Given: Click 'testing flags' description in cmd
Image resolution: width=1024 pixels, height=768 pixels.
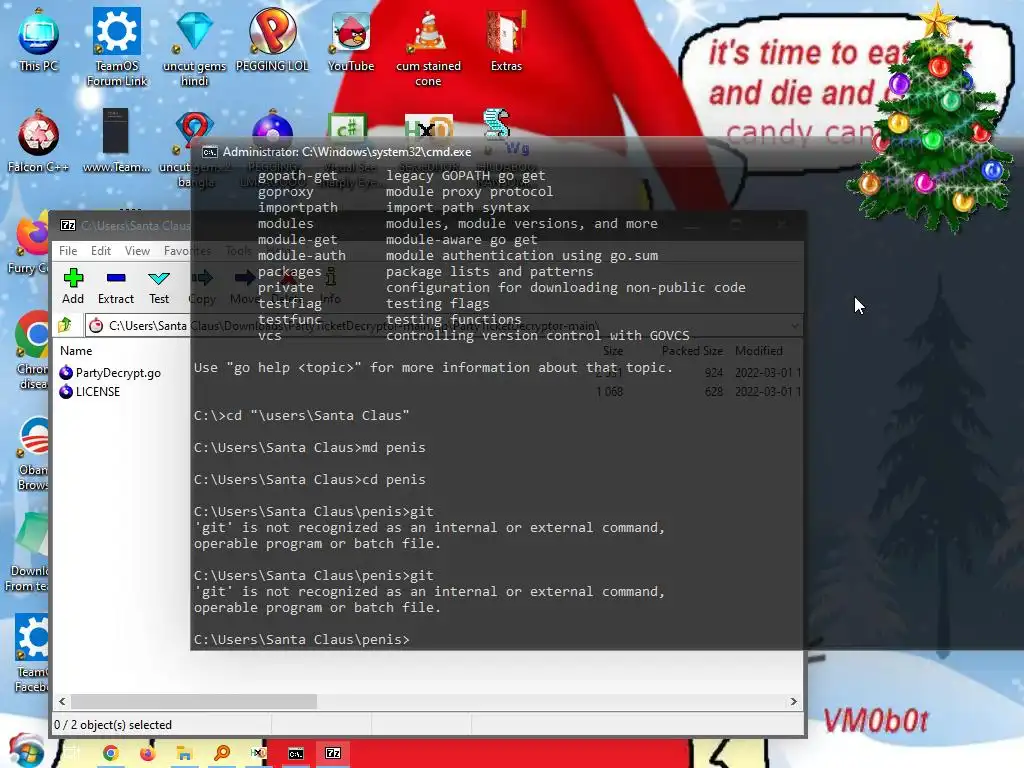Looking at the screenshot, I should point(438,304).
